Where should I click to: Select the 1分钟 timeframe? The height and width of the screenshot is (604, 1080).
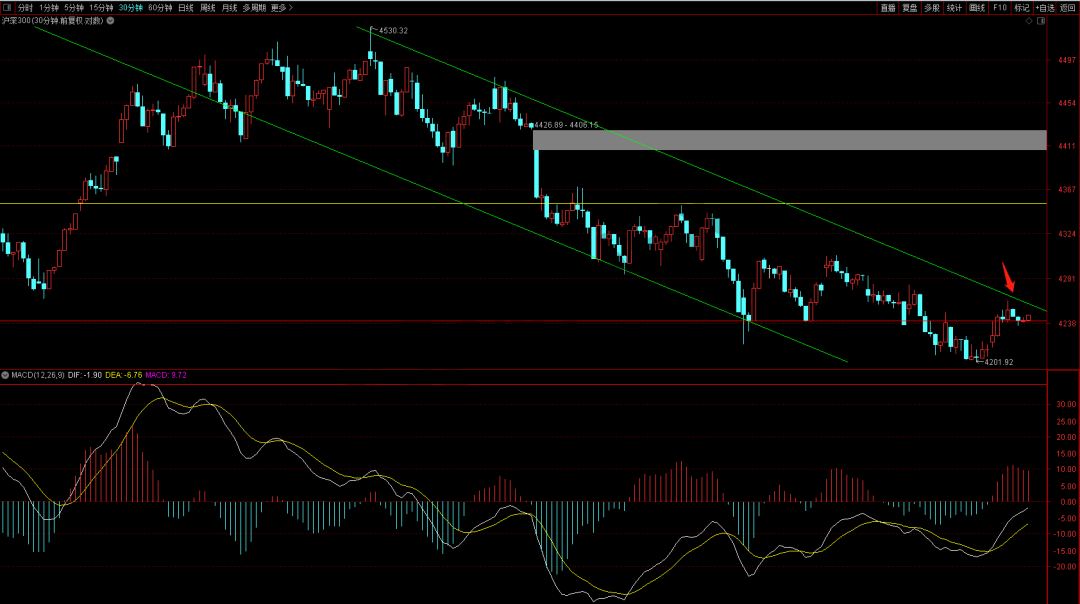pos(49,7)
